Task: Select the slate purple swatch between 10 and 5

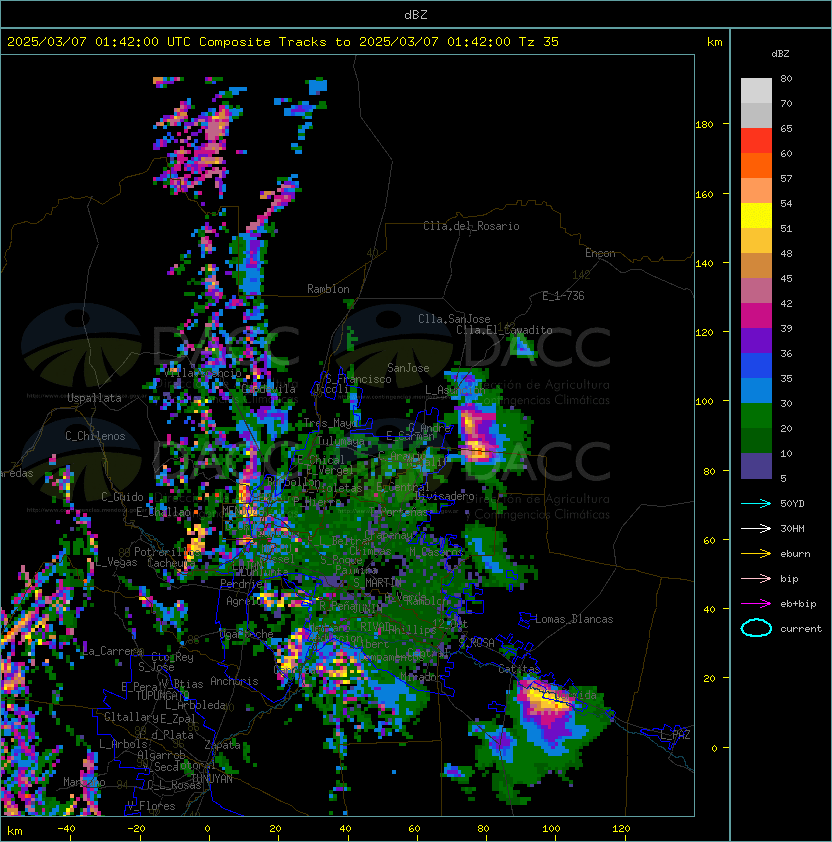Action: pos(756,466)
